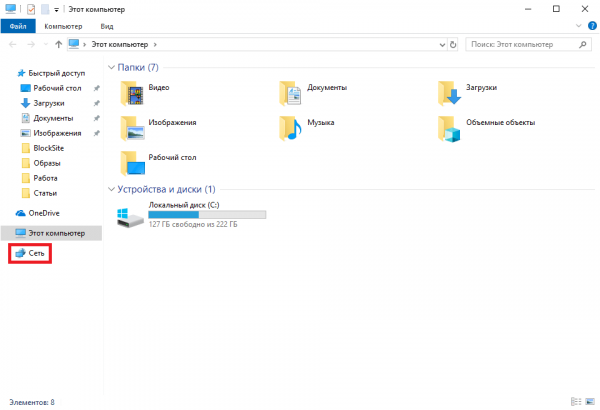
Task: Select the Объемные объекты folder icon
Action: coord(450,129)
